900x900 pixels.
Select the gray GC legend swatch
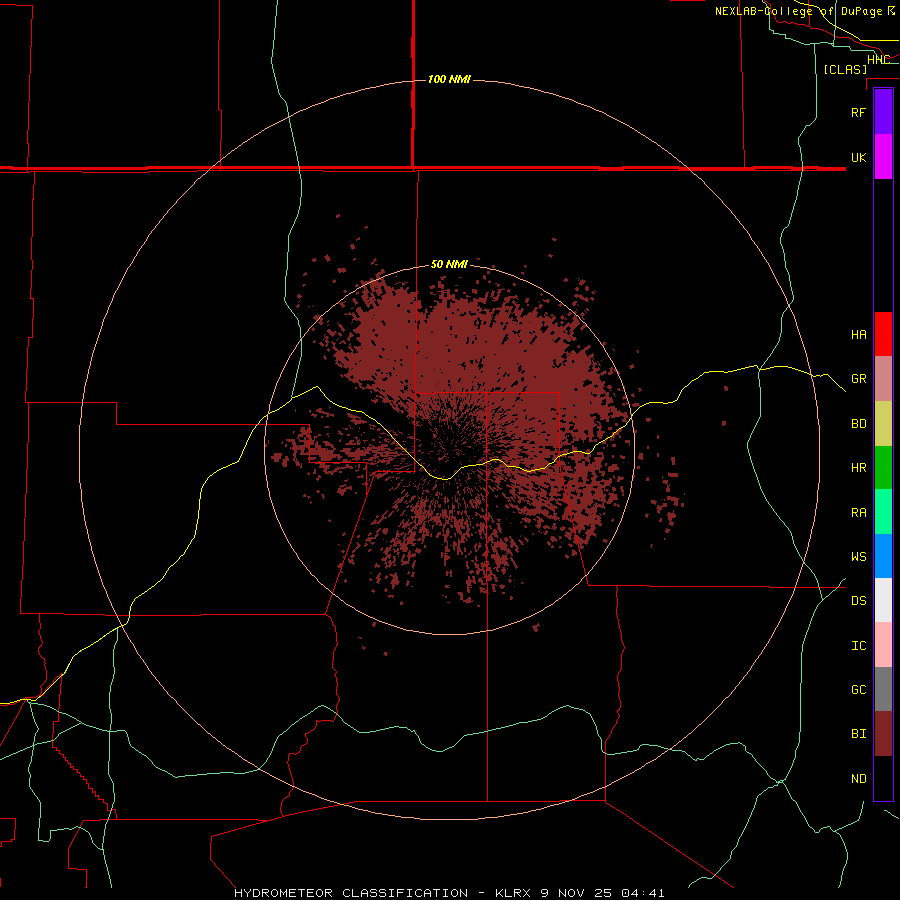883,689
